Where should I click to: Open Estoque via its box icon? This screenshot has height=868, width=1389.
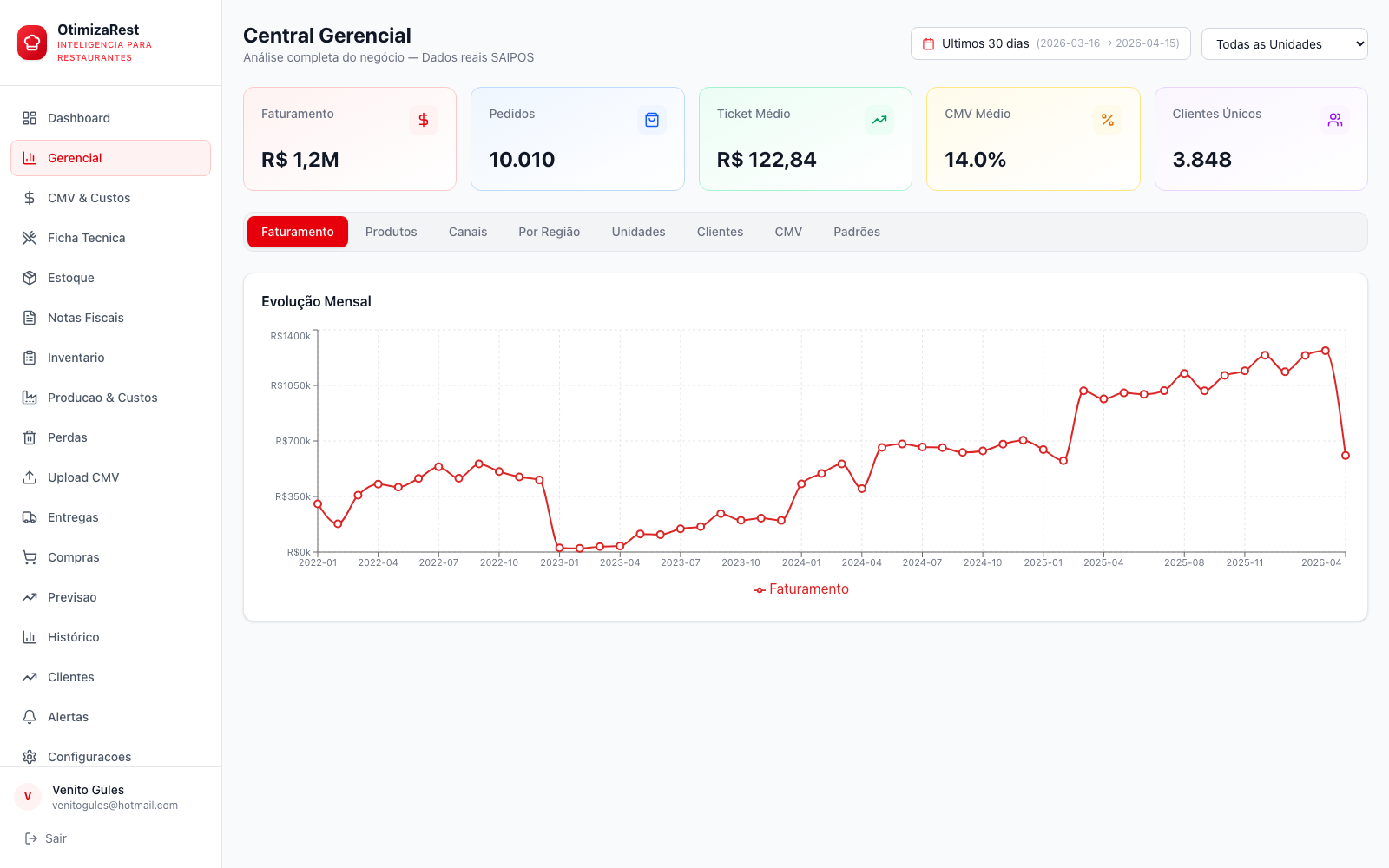[30, 278]
